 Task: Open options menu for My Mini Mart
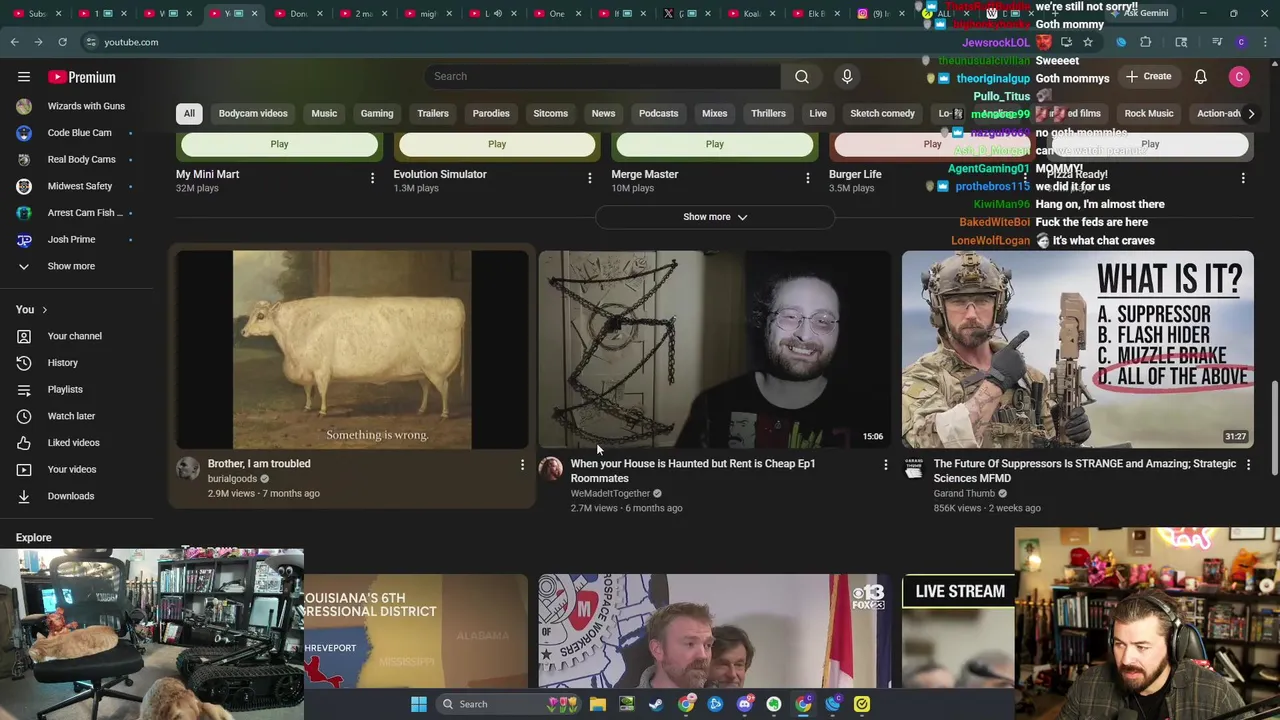pos(372,178)
